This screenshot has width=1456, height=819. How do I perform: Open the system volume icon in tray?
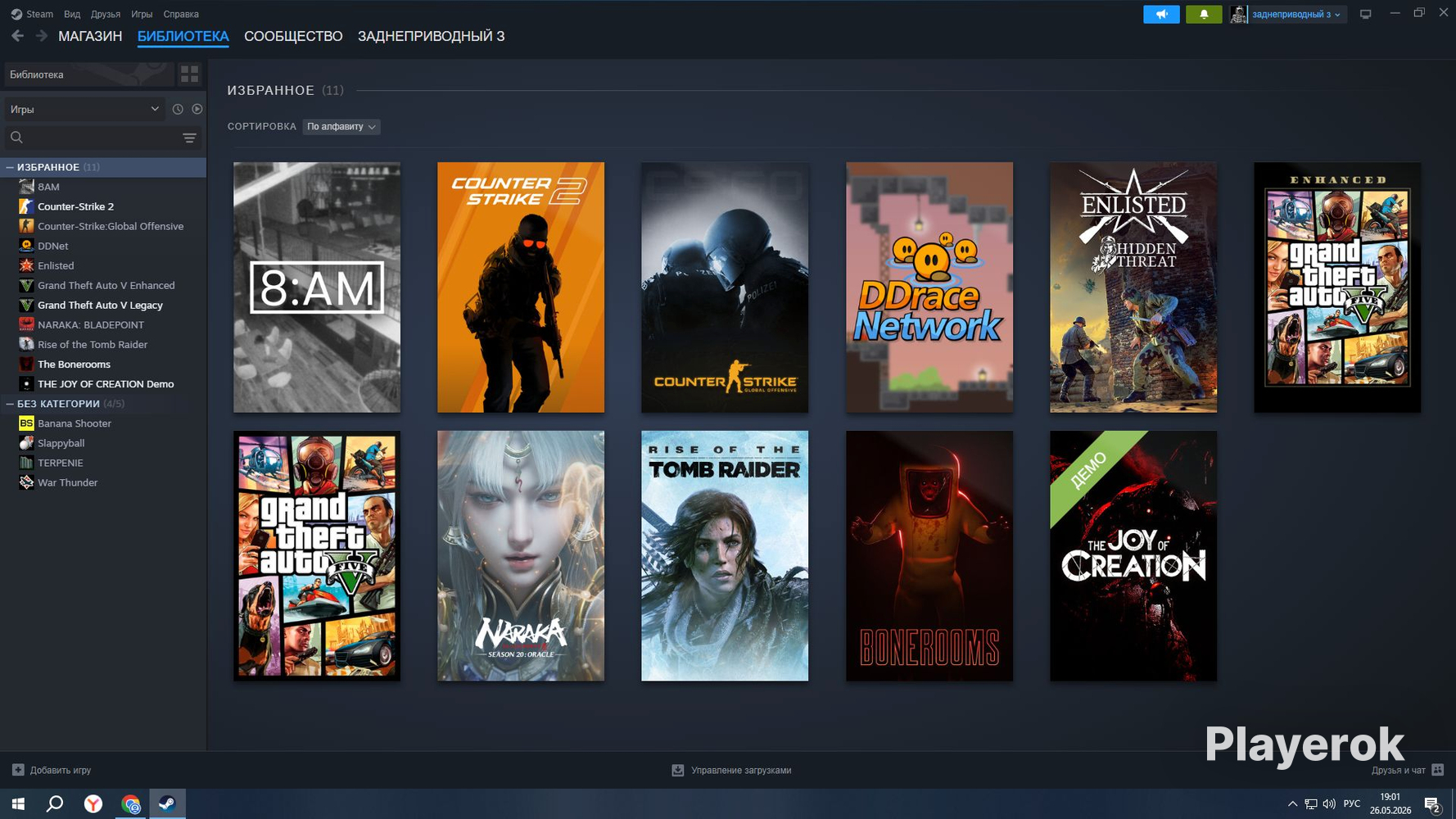click(1328, 804)
